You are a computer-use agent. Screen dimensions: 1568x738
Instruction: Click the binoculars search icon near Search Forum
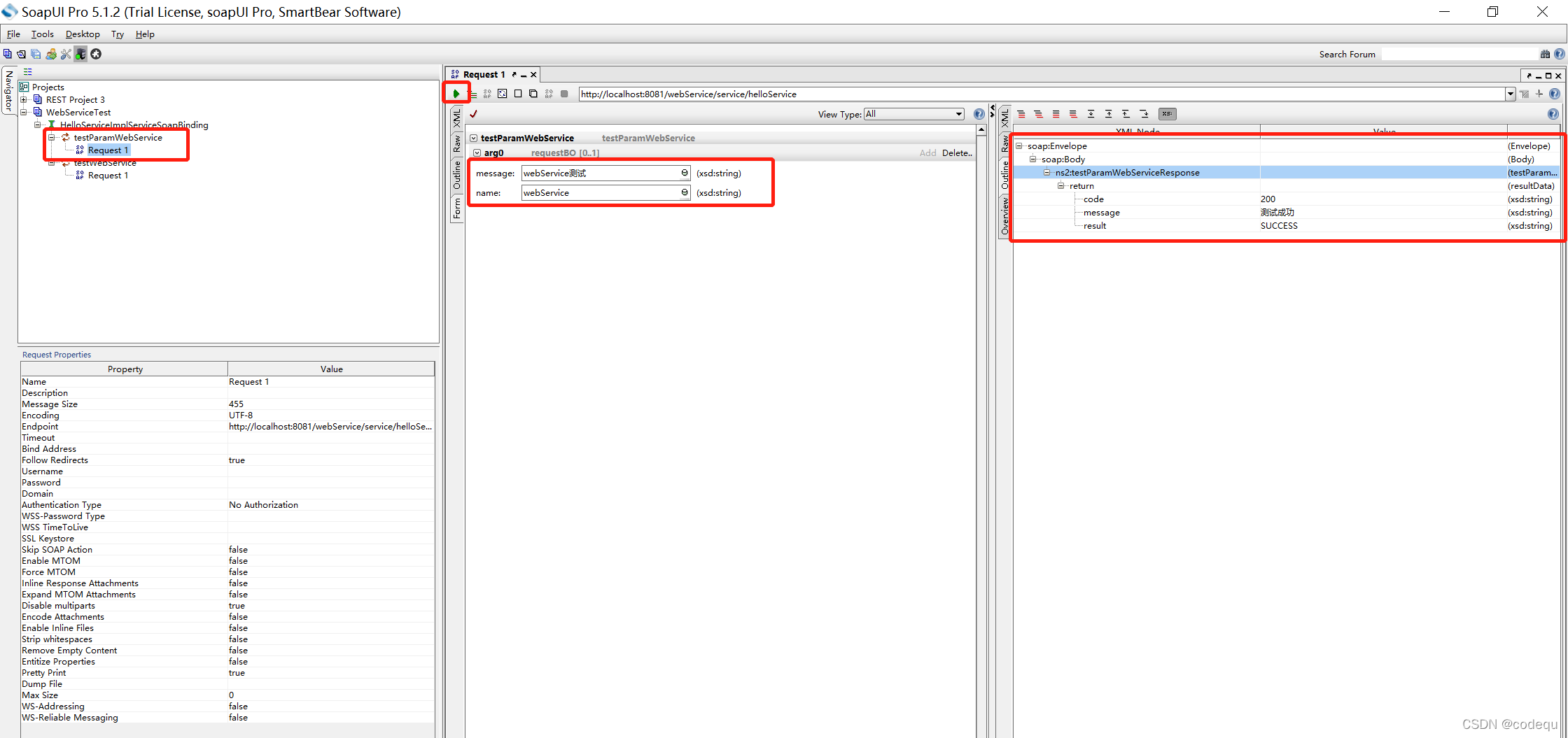pyautogui.click(x=1545, y=55)
